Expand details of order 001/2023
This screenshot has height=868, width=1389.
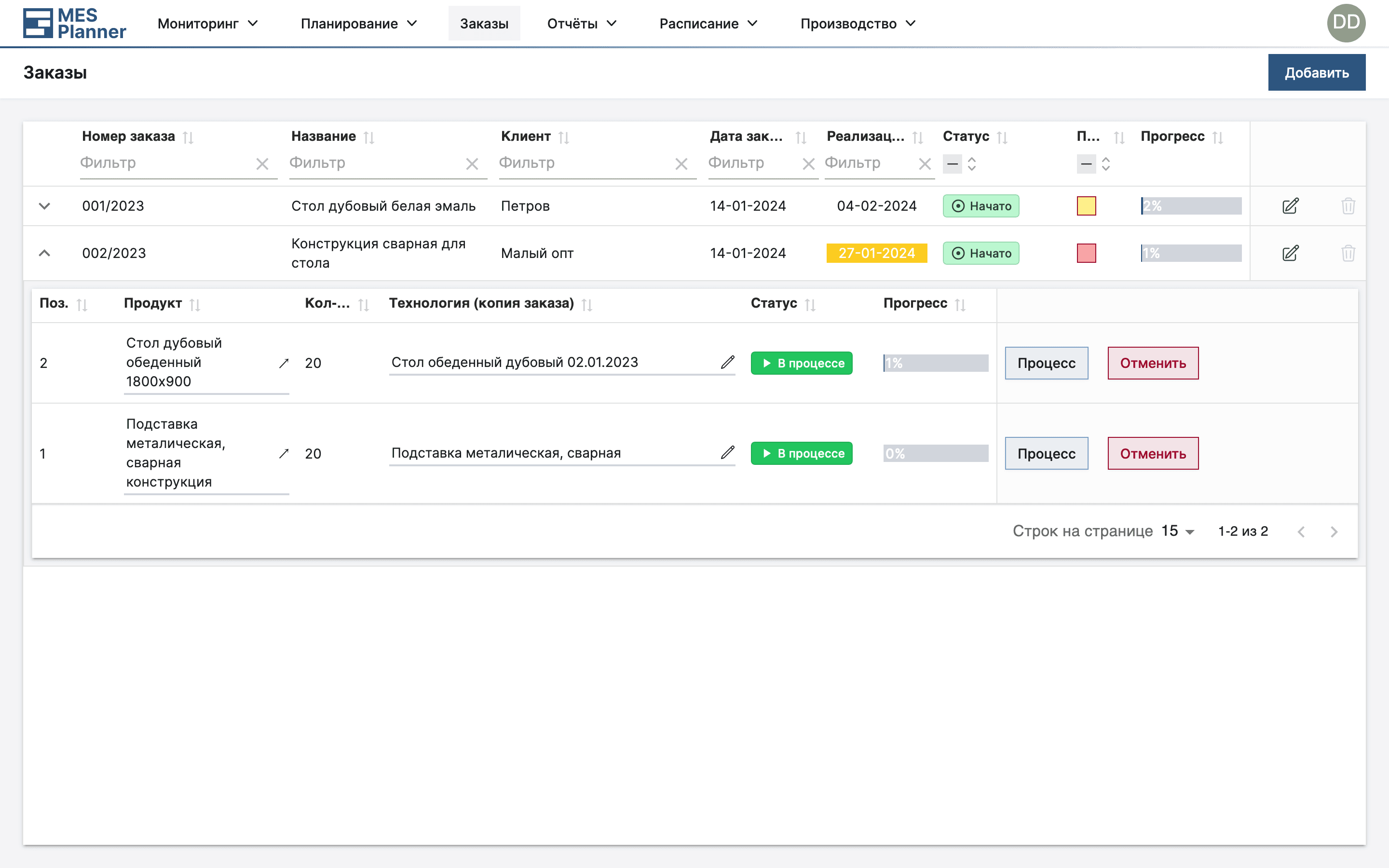pos(45,205)
